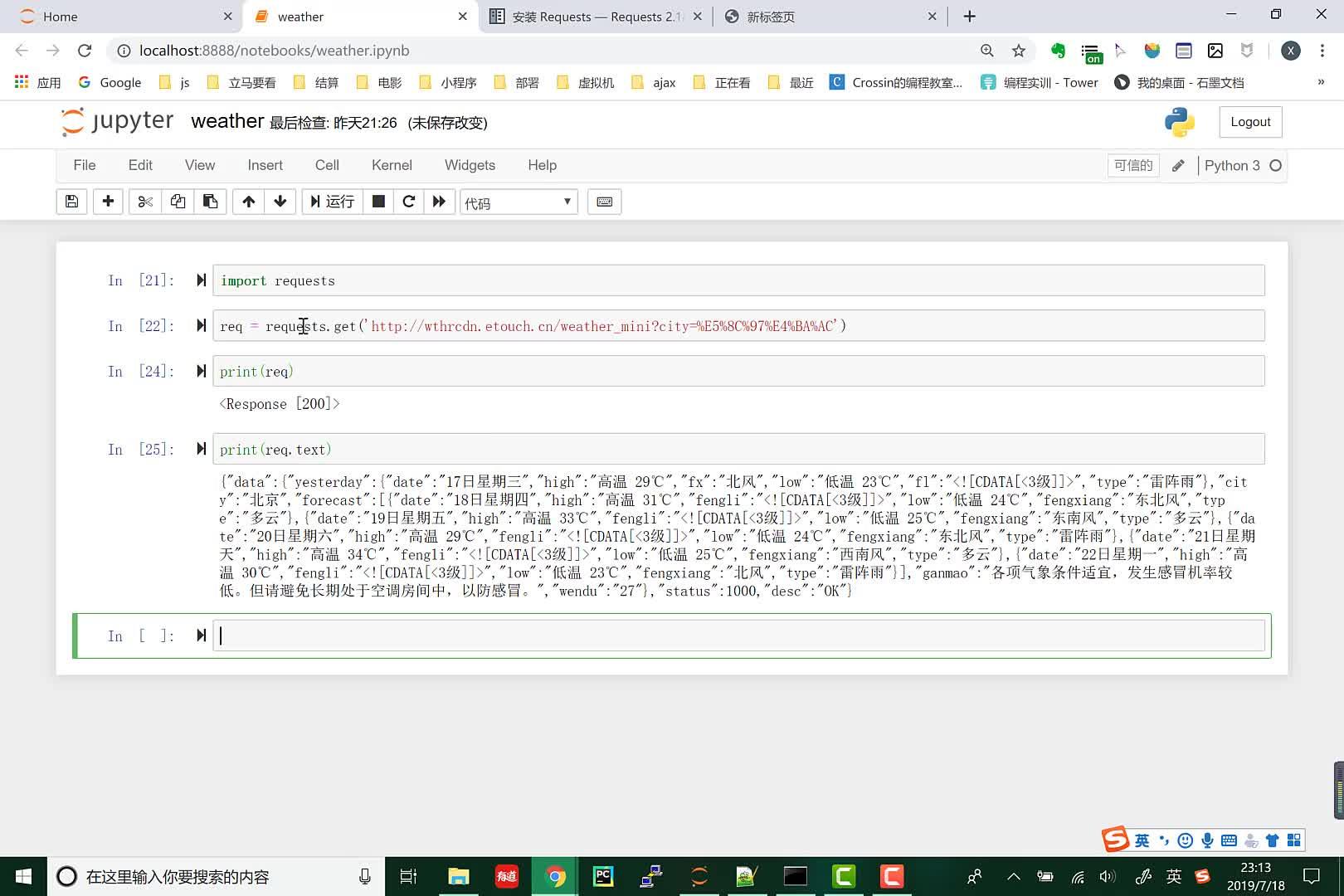Move selected cell down arrow
This screenshot has height=896, width=1344.
click(280, 202)
